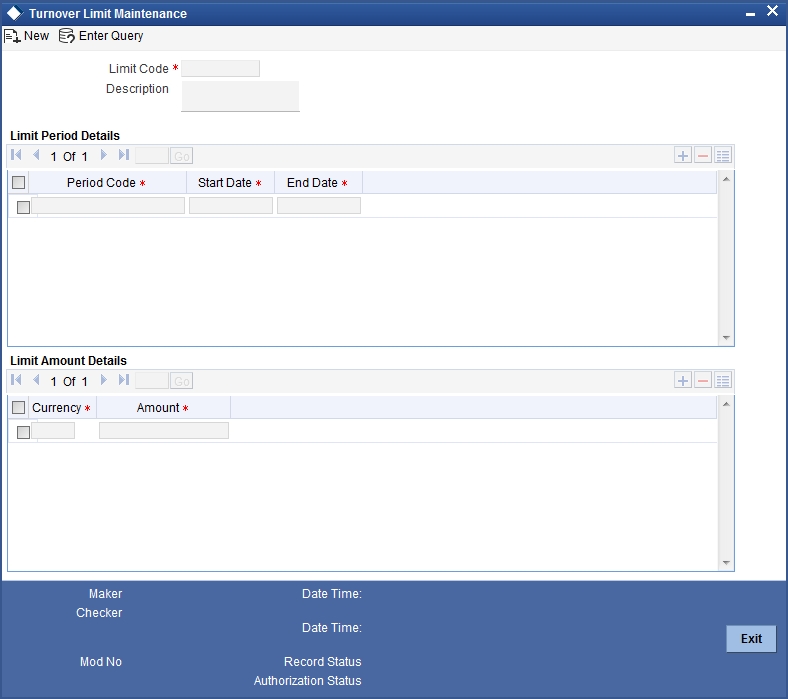Click the End Date cell in first row
Image resolution: width=788 pixels, height=699 pixels.
click(x=319, y=206)
